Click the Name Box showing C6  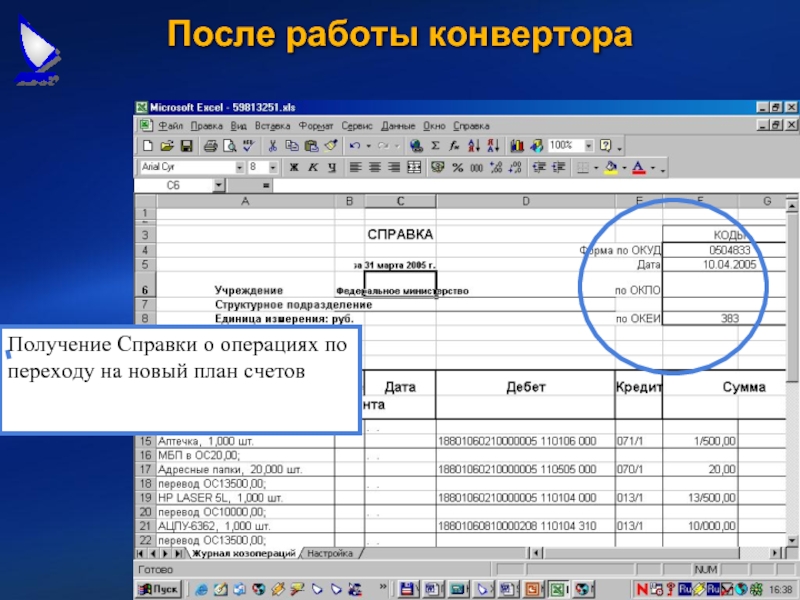[x=173, y=185]
